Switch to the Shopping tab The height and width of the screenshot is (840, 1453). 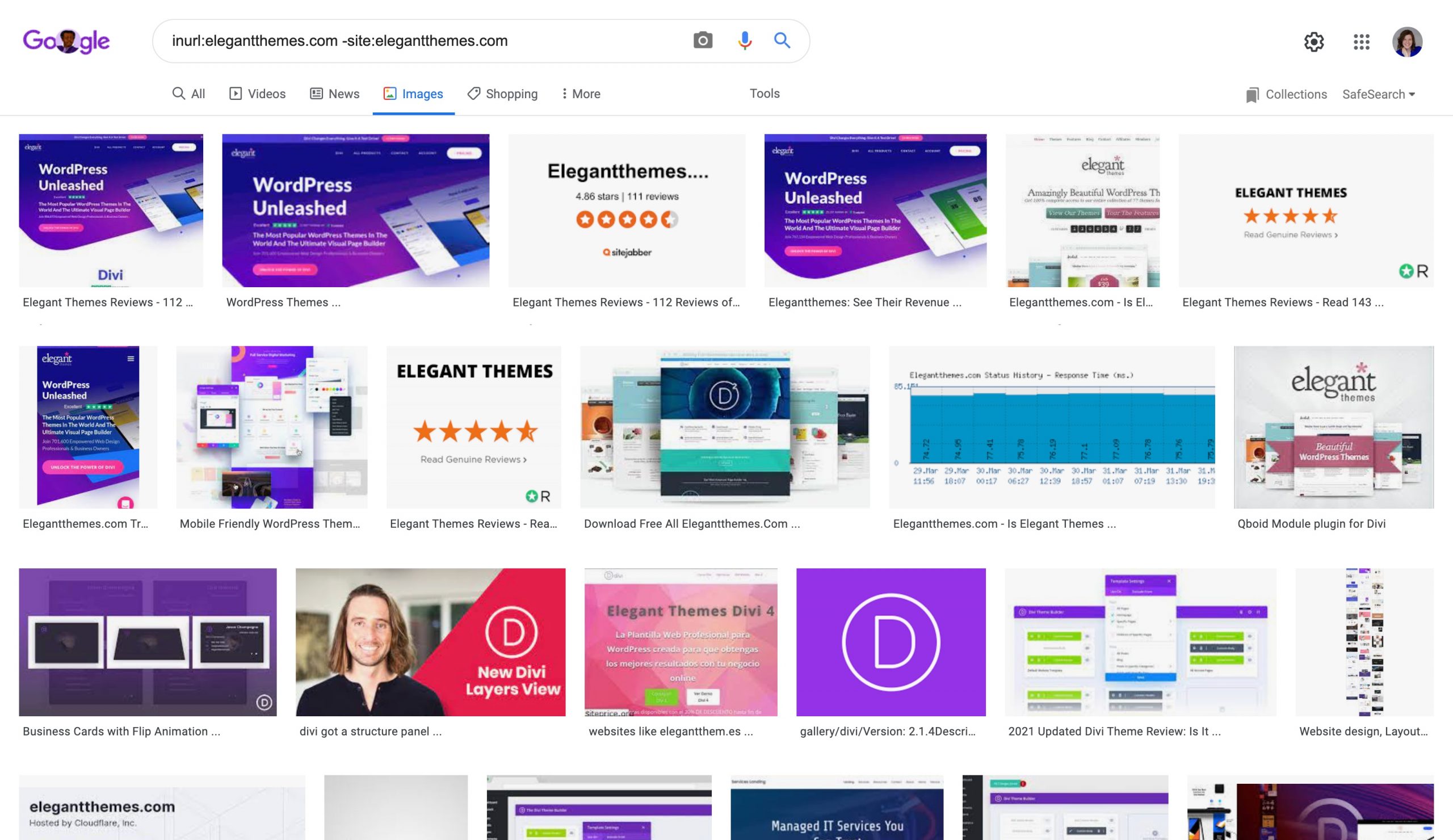pos(502,94)
